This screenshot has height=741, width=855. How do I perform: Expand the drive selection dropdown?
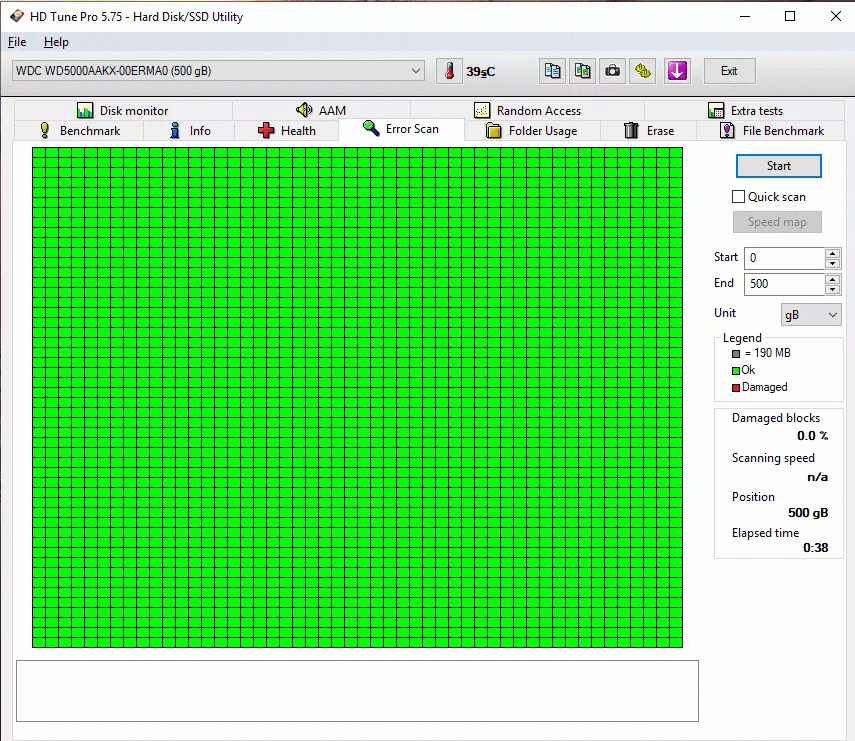(417, 71)
